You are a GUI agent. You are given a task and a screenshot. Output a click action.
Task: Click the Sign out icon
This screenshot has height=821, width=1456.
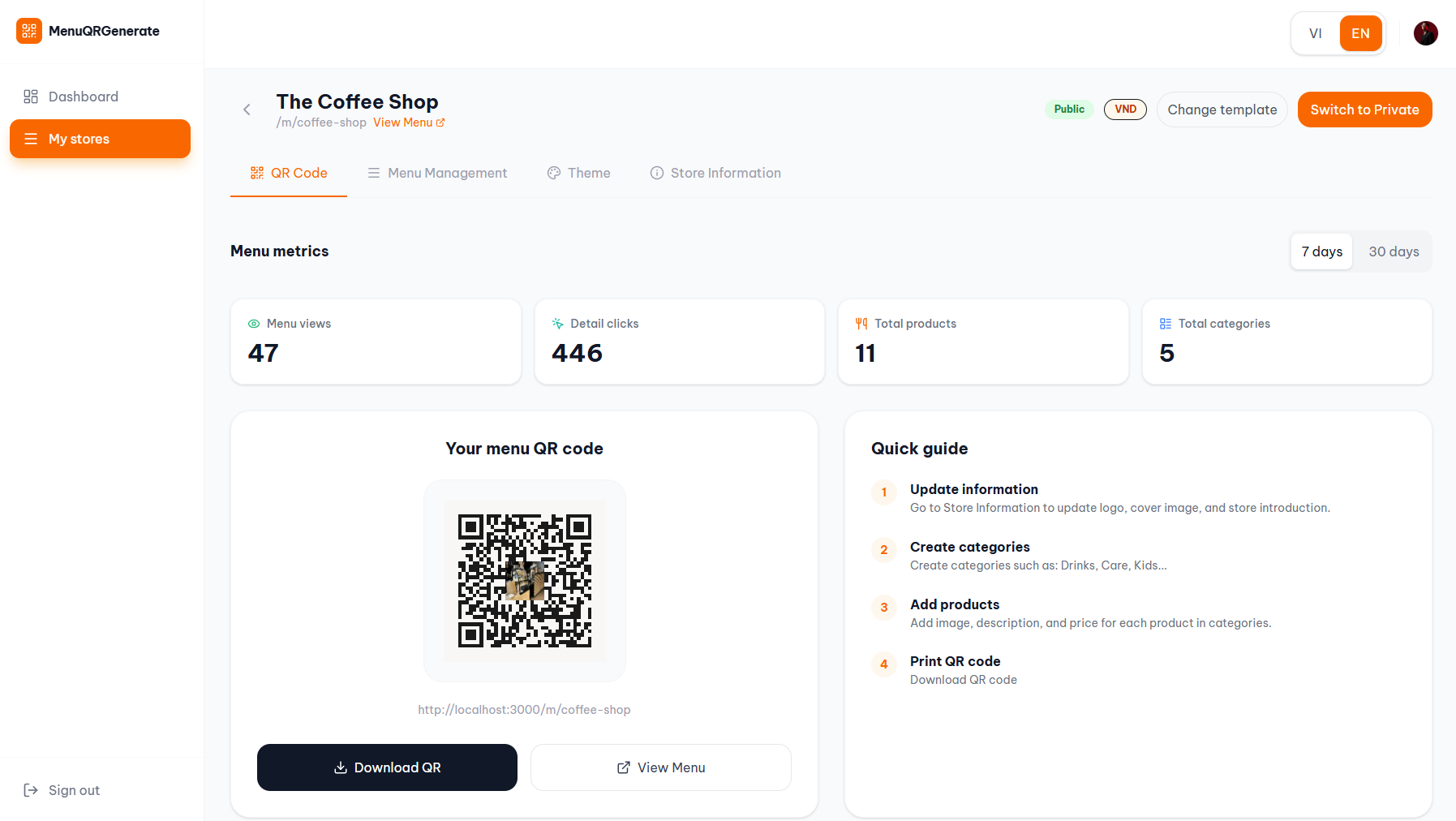31,790
